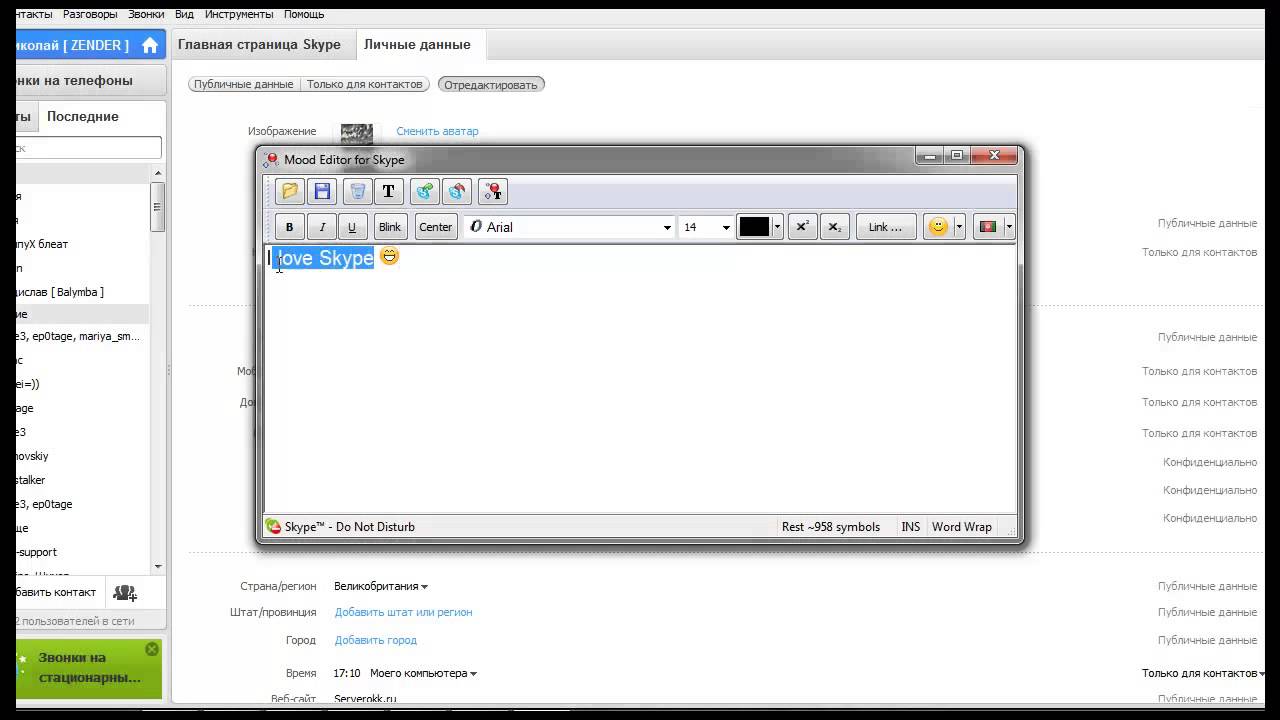This screenshot has width=1280, height=720.
Task: Toggle Center alignment
Action: tap(435, 227)
